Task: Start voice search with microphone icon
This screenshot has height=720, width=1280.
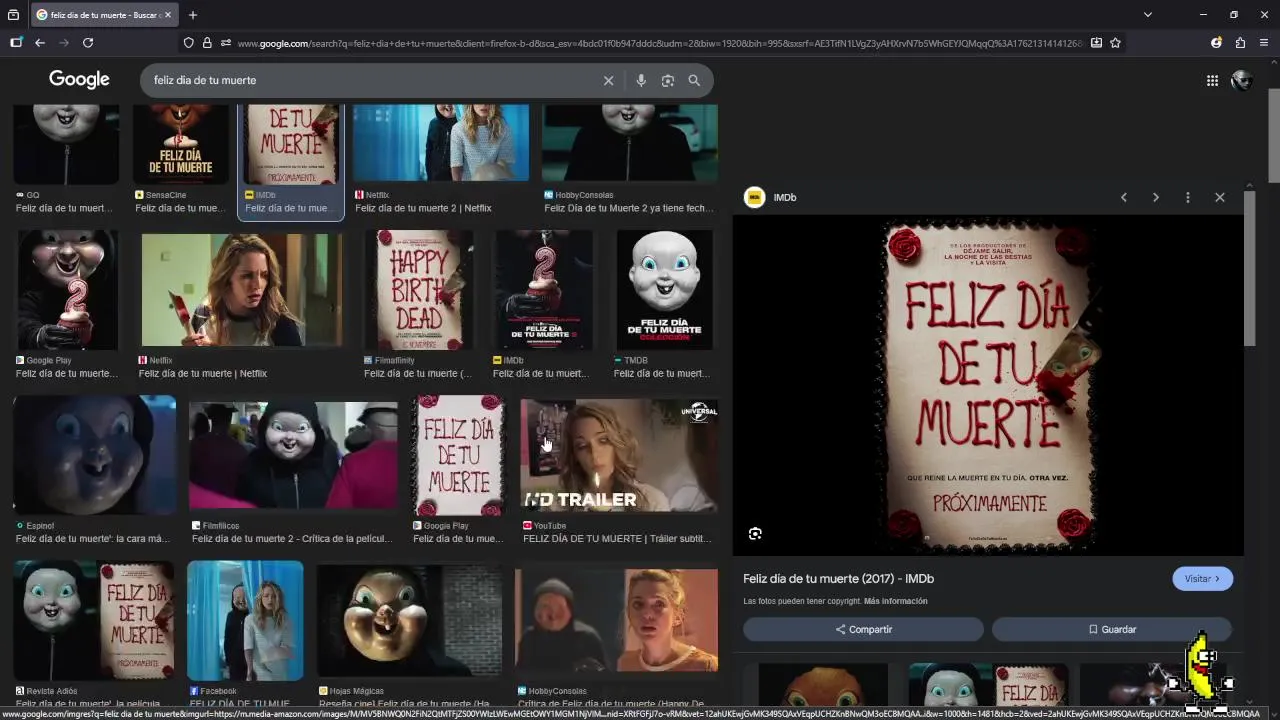Action: tap(641, 81)
